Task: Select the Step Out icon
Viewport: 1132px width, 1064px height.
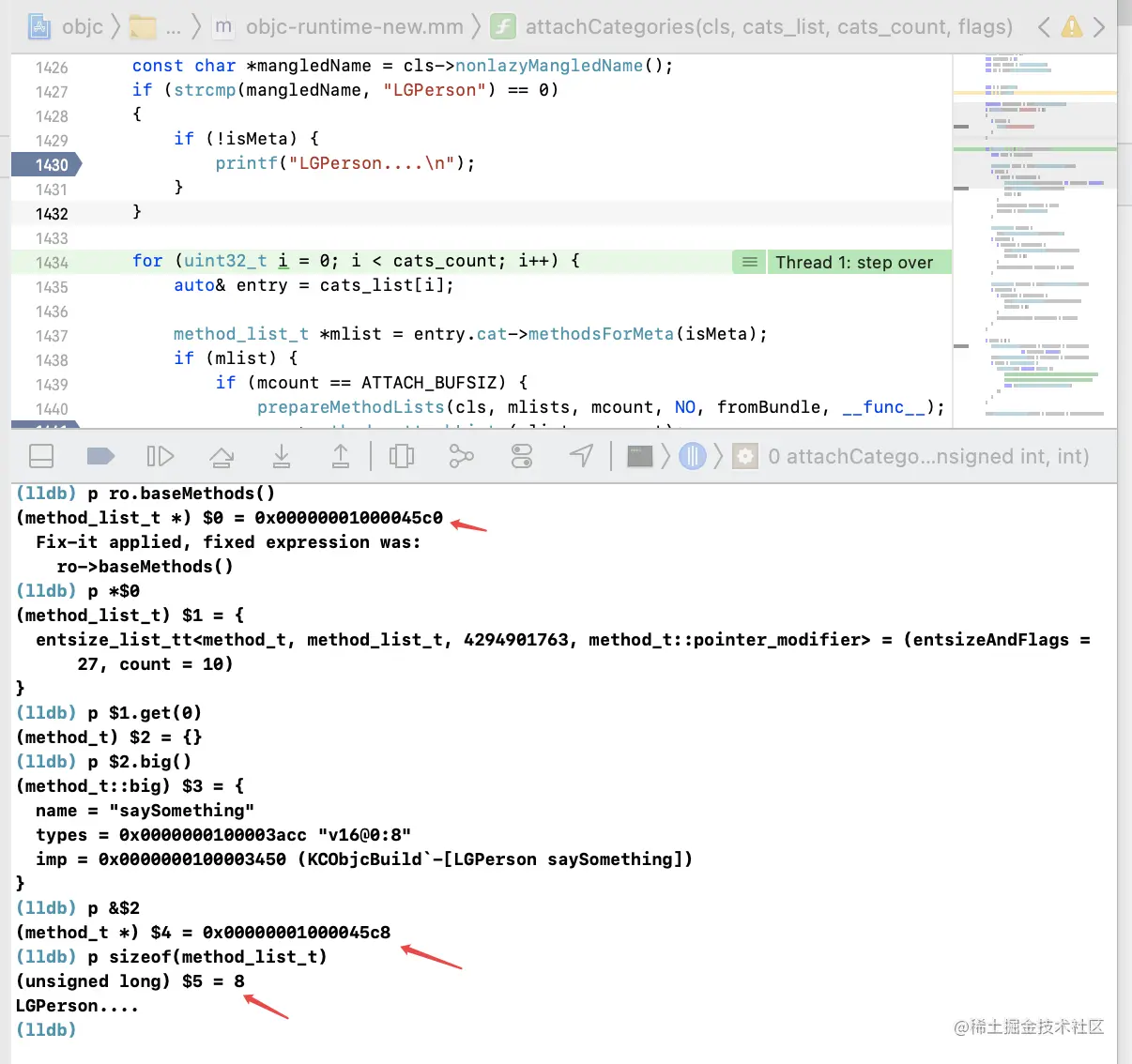Action: pyautogui.click(x=341, y=456)
